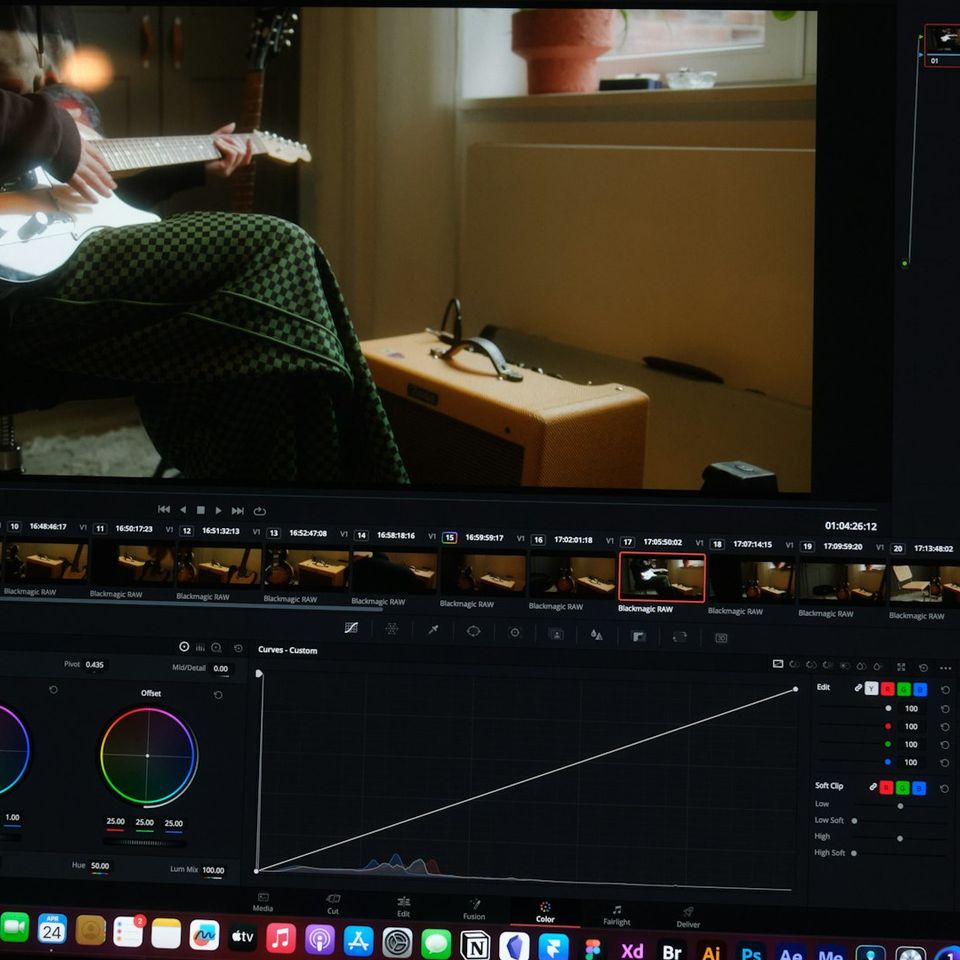This screenshot has width=960, height=960.
Task: Select Lum vs Sat curve mode
Action: point(844,666)
